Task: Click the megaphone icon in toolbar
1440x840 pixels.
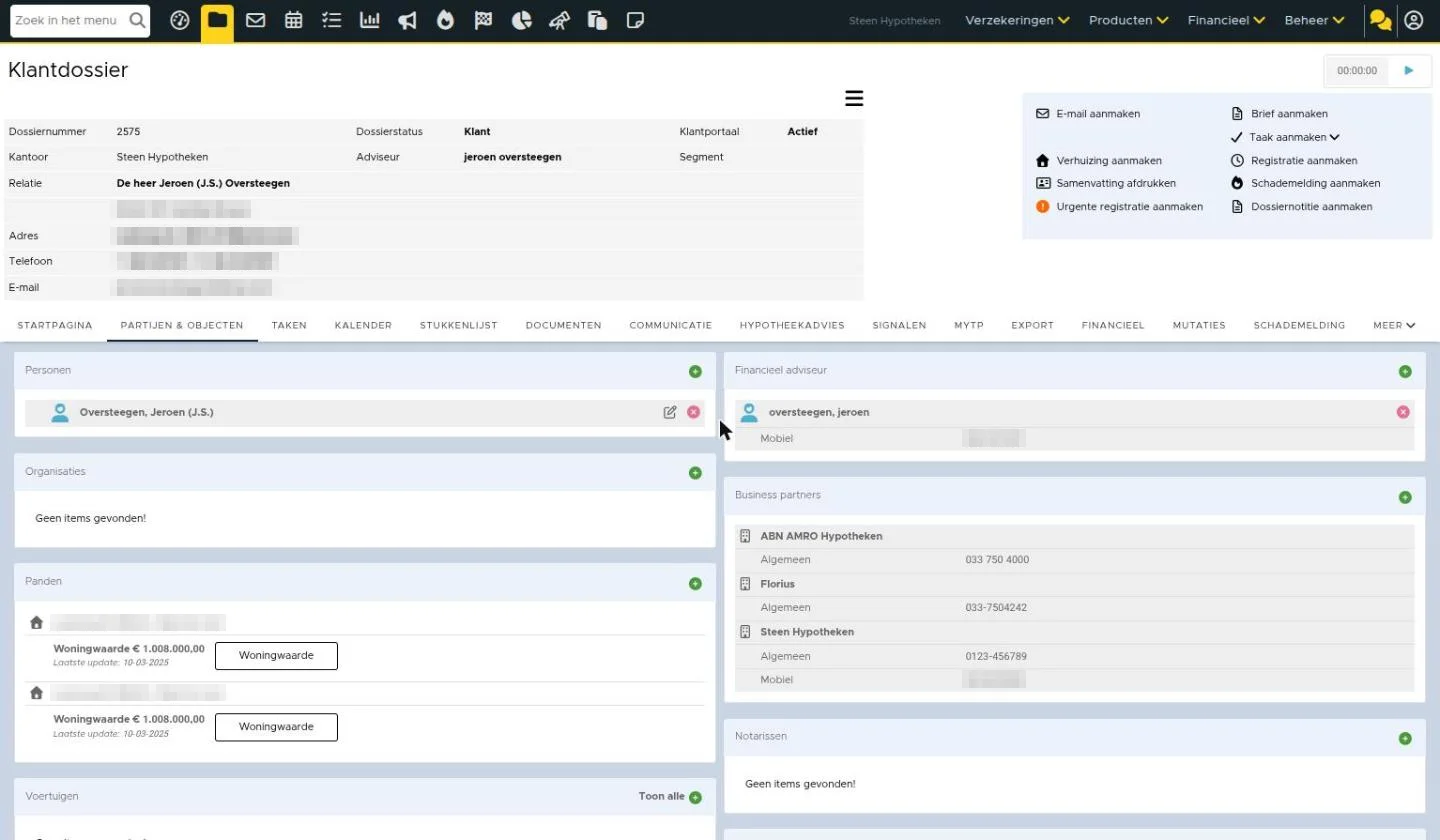Action: (x=407, y=20)
